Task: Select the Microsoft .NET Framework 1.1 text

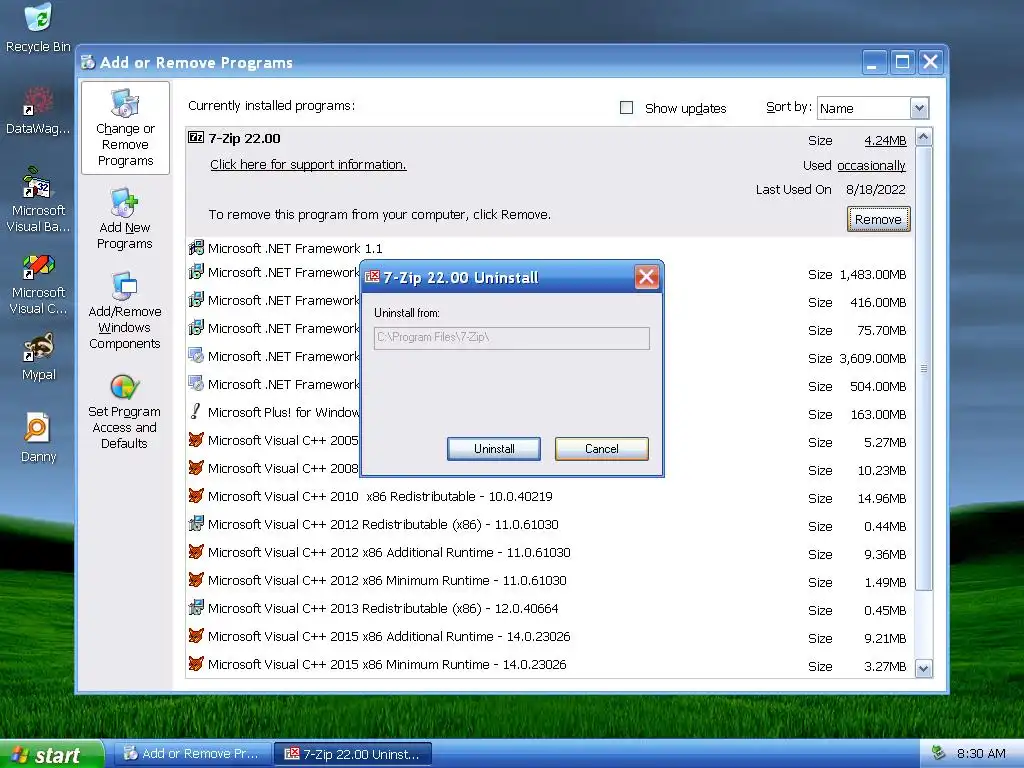Action: coord(295,248)
